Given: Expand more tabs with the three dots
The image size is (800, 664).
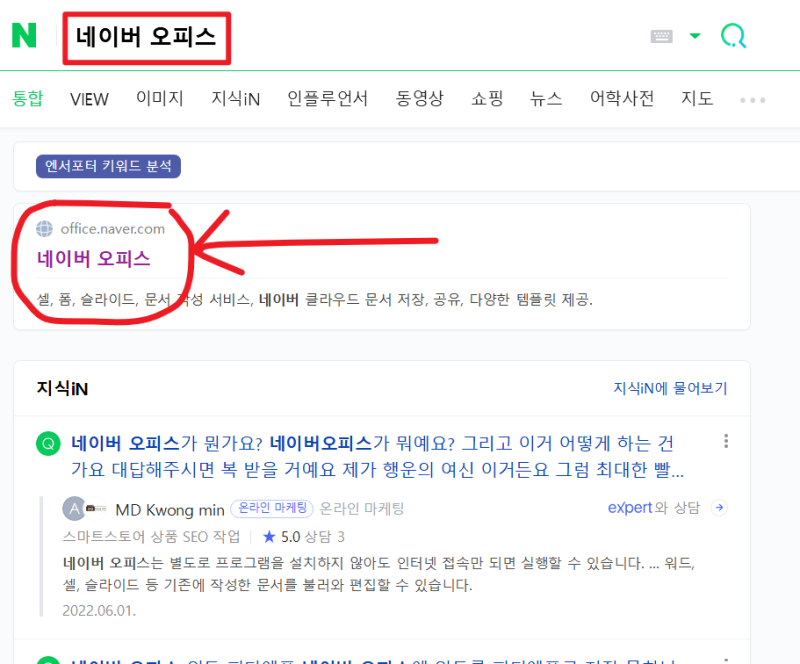Looking at the screenshot, I should [x=753, y=100].
